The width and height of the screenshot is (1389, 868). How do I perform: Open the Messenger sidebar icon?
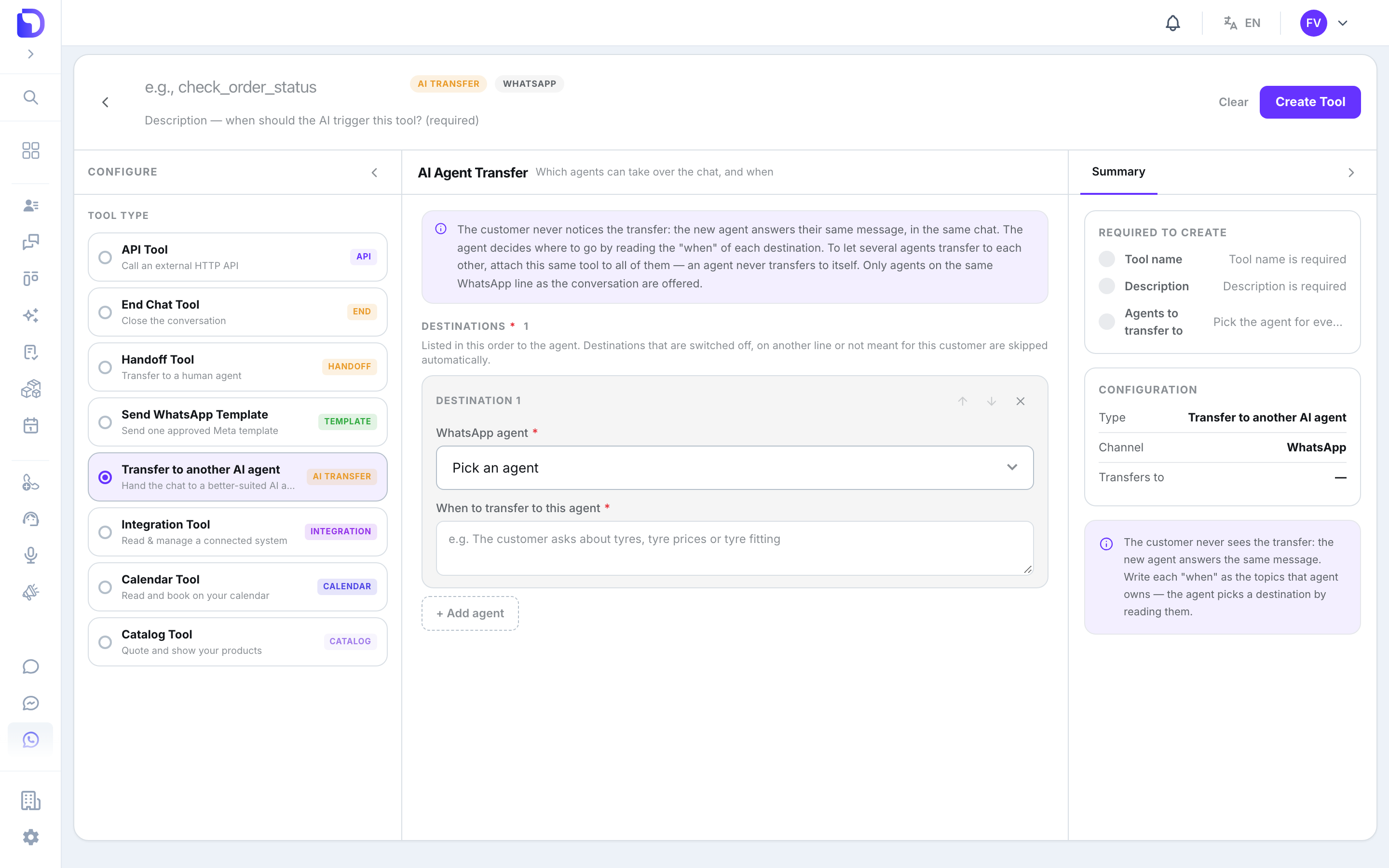coord(31,703)
